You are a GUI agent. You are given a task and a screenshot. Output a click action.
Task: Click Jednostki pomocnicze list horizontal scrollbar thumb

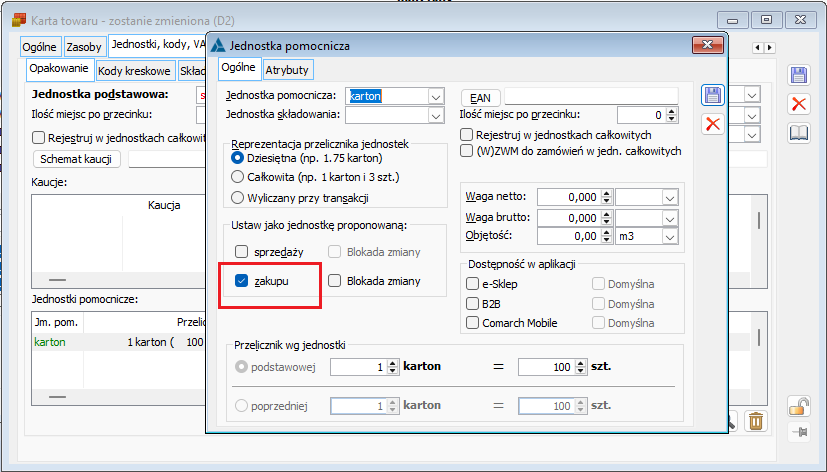(57, 397)
